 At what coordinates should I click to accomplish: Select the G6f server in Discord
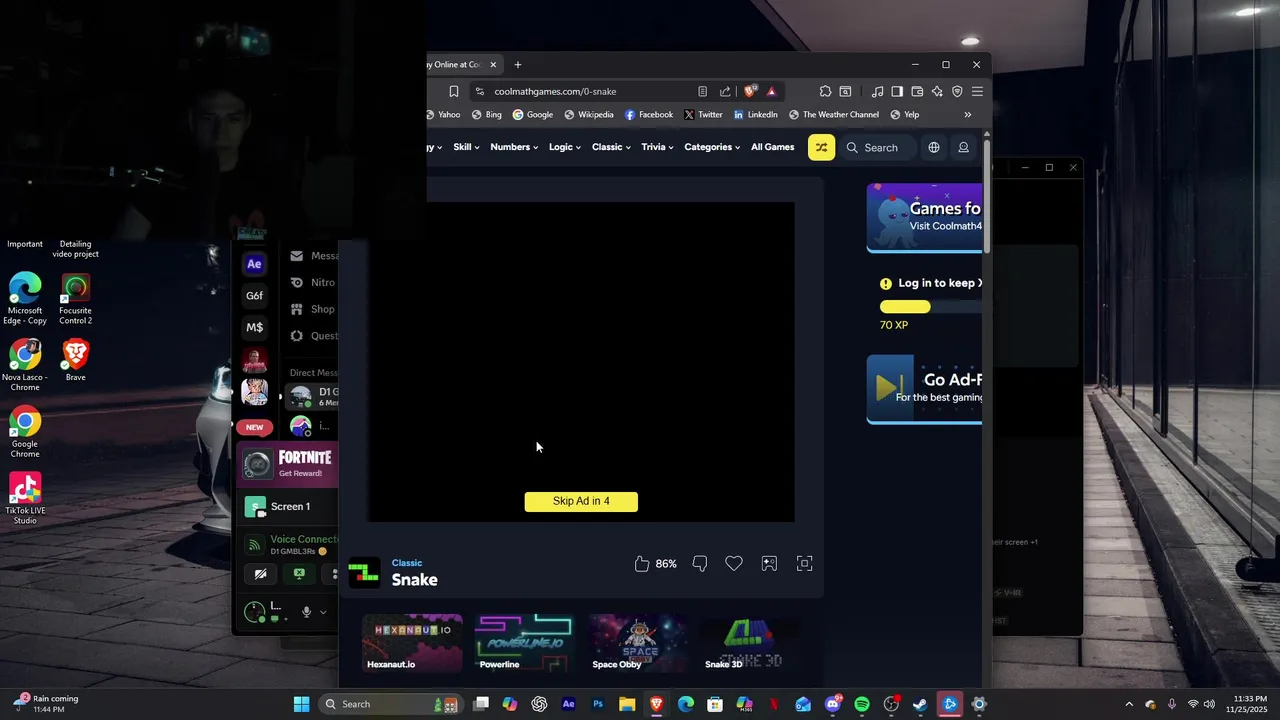point(254,296)
